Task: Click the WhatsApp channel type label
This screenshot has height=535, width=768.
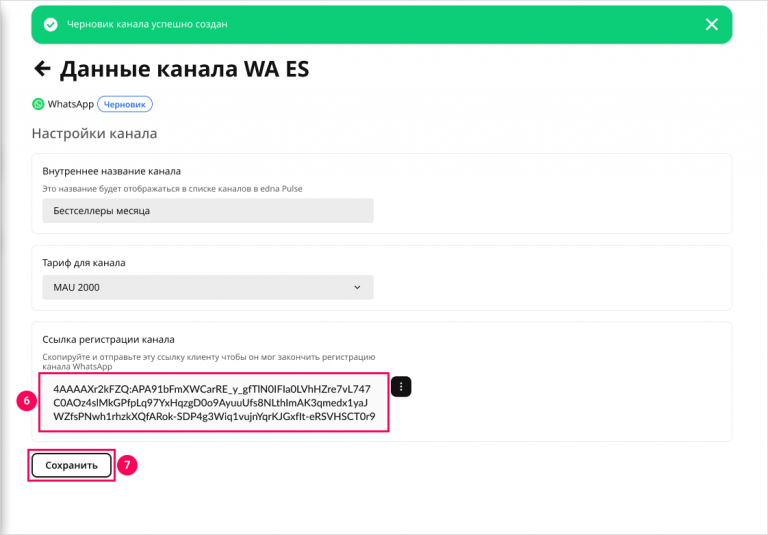Action: (71, 104)
